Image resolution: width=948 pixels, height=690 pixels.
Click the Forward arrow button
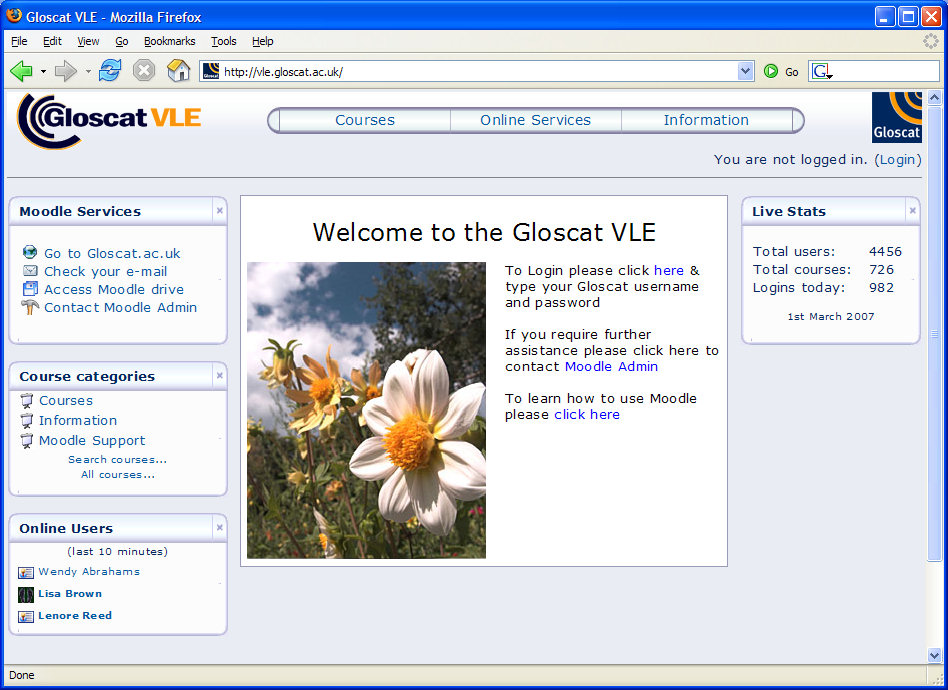point(65,71)
